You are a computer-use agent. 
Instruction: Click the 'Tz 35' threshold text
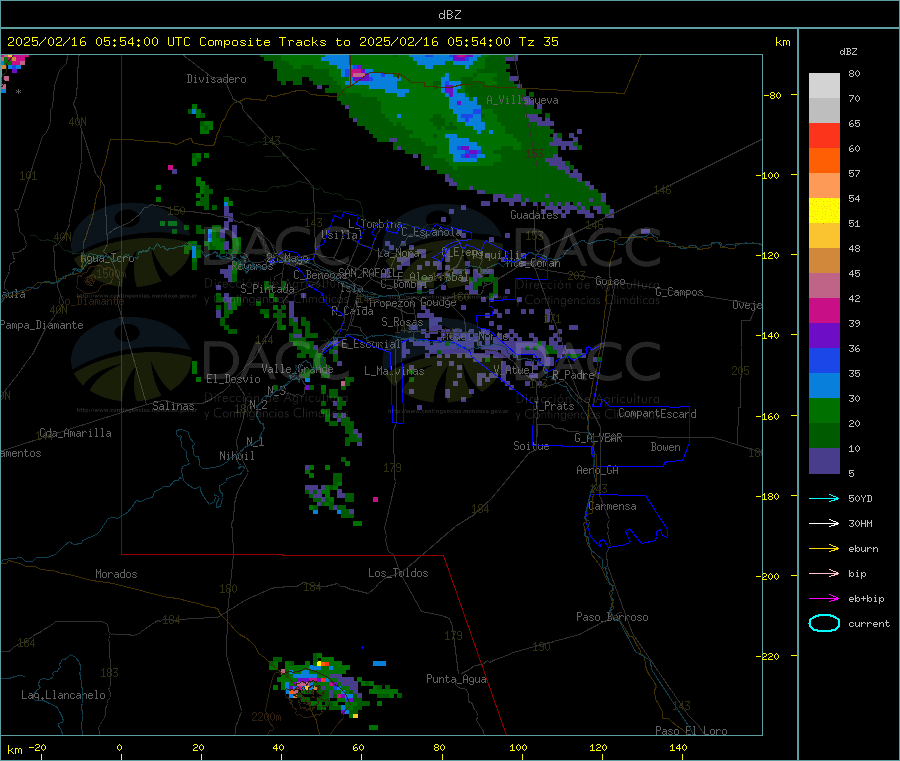coord(538,41)
